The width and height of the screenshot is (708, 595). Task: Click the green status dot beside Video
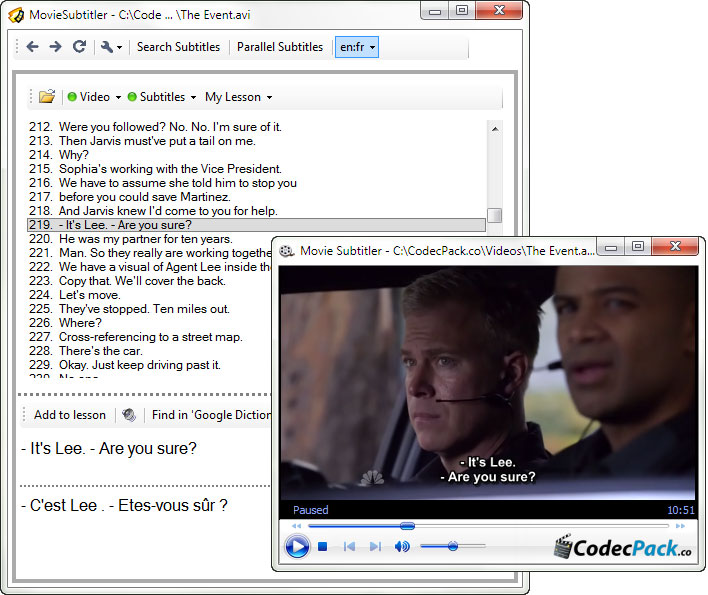tap(72, 97)
